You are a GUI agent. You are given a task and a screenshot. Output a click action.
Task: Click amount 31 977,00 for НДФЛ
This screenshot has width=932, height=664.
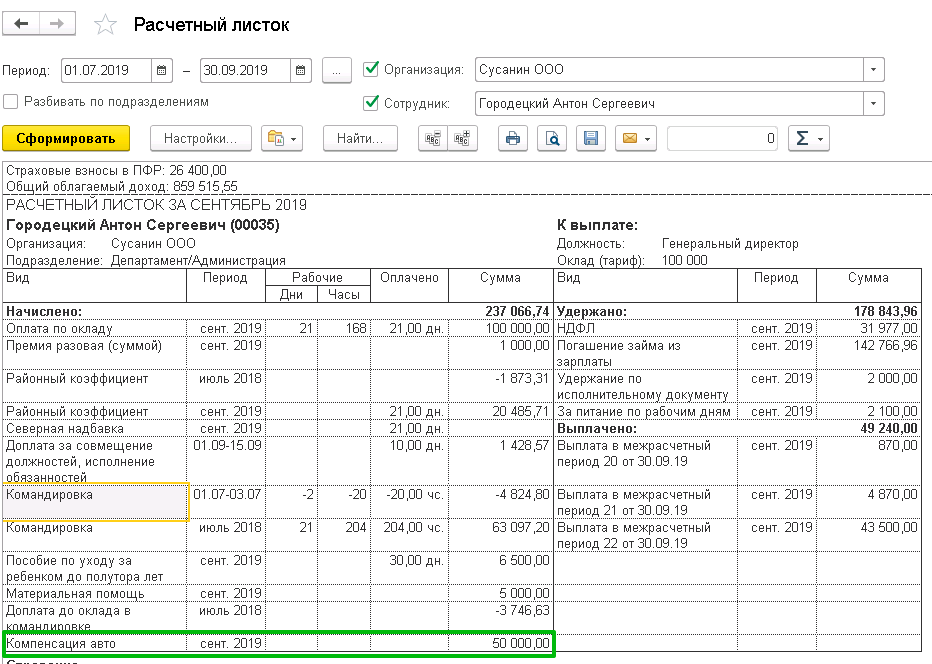[889, 328]
